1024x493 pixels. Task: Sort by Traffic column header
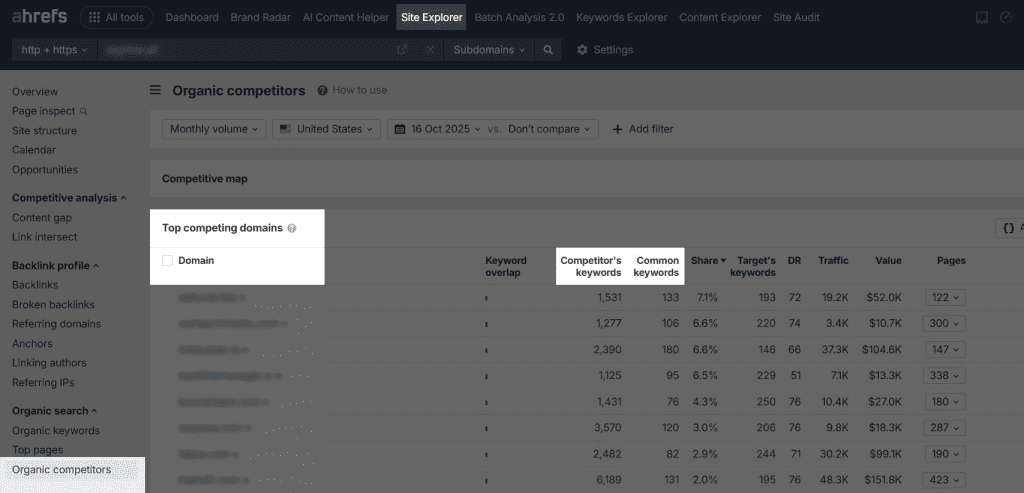(x=833, y=261)
